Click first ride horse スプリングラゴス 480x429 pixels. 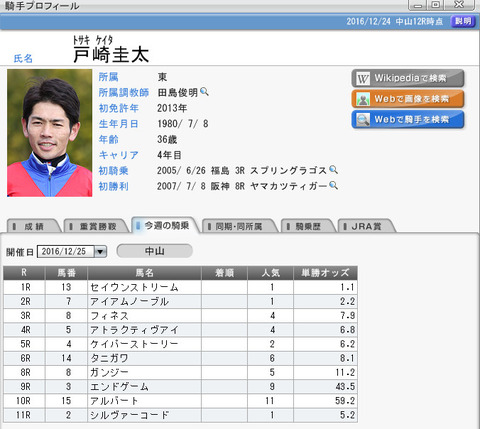click(288, 170)
